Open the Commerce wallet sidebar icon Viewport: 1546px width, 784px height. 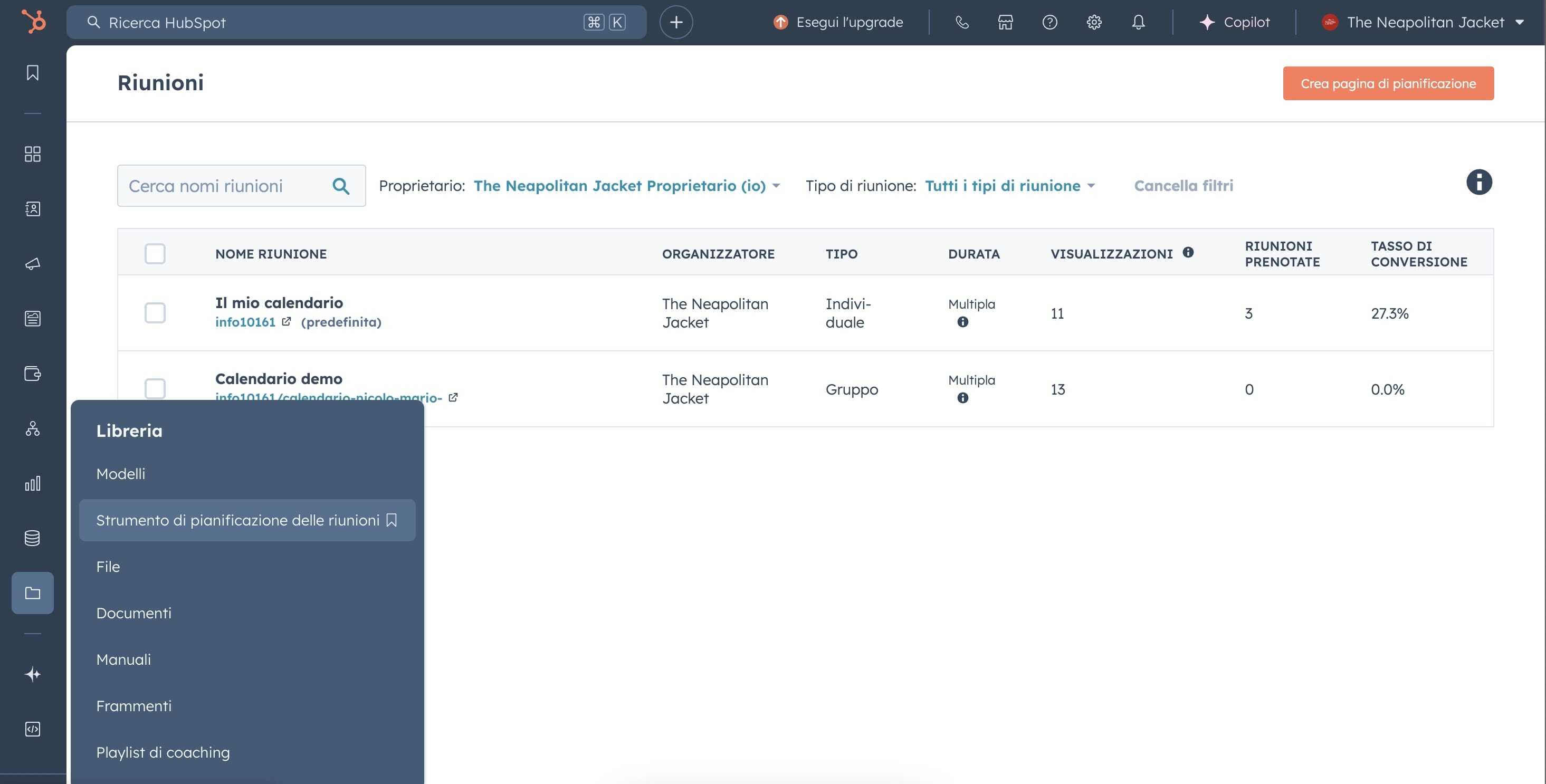(32, 374)
